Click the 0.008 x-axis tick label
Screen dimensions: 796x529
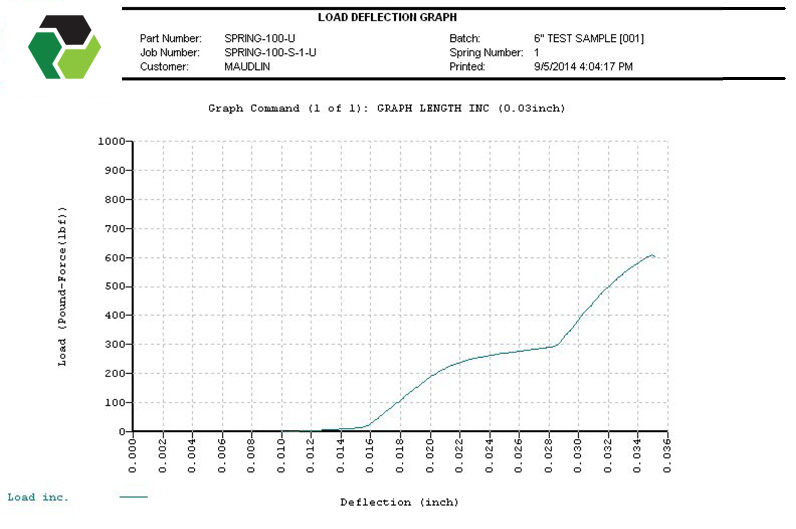tap(251, 456)
